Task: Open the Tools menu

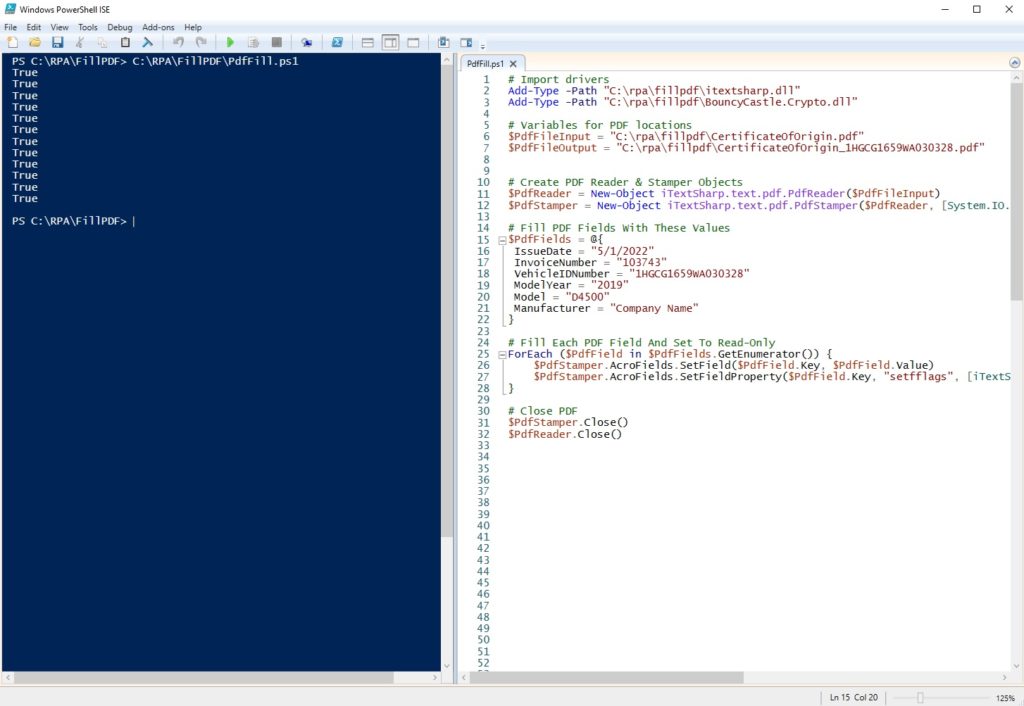Action: click(x=88, y=27)
